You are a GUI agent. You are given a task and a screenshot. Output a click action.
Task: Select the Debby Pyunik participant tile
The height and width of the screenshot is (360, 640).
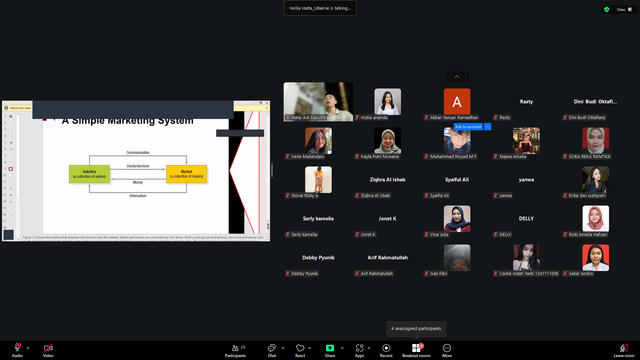coord(318,258)
